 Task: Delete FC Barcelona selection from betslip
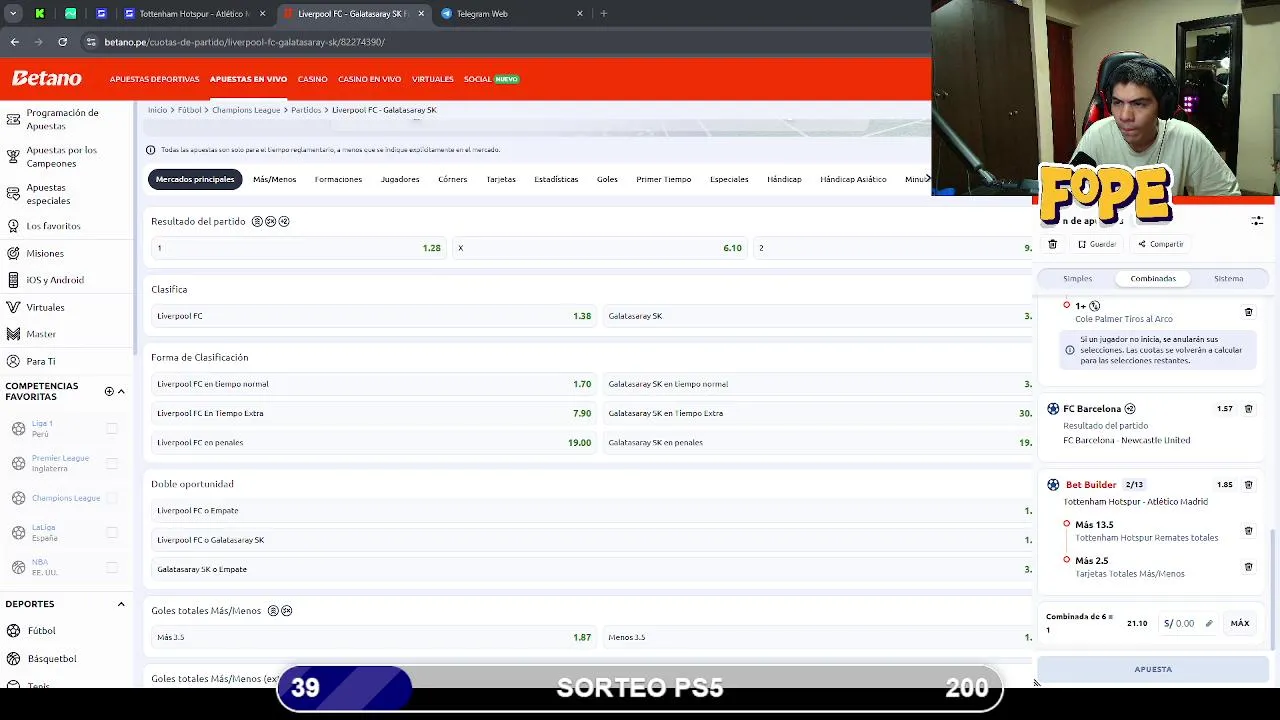pyautogui.click(x=1248, y=409)
